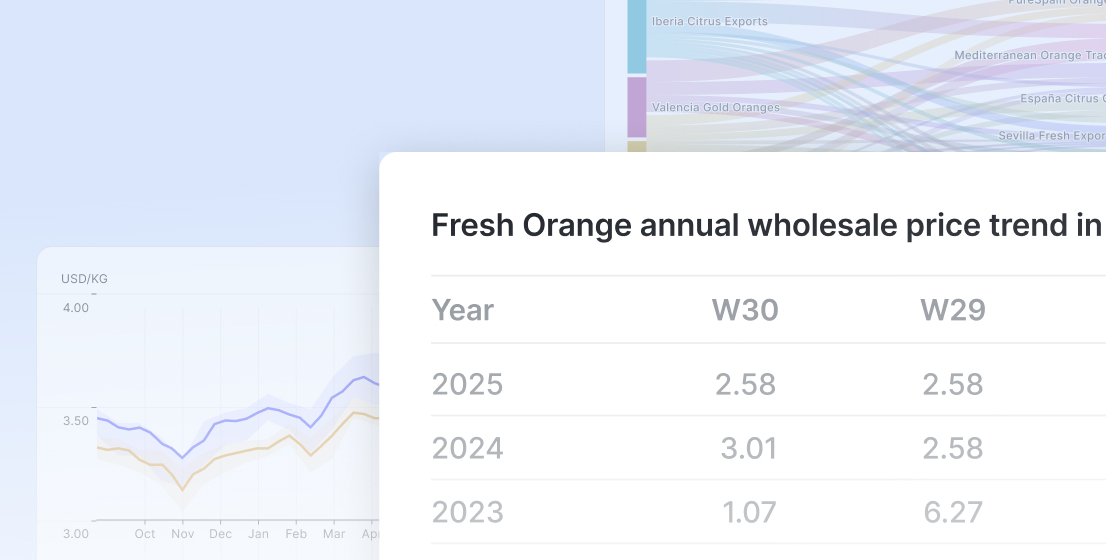The width and height of the screenshot is (1106, 560).
Task: Click the 6.27 value in the 2023 row
Action: tap(953, 512)
